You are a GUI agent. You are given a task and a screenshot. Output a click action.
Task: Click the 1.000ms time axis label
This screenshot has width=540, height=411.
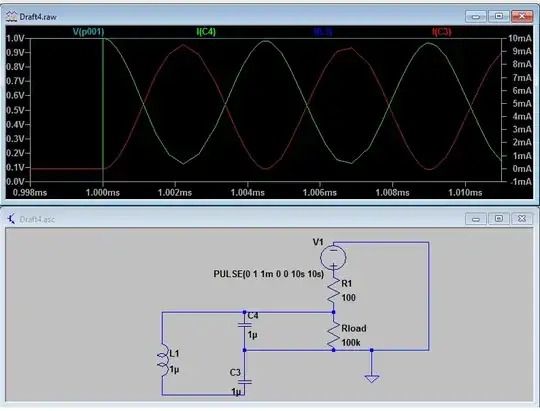click(x=103, y=192)
